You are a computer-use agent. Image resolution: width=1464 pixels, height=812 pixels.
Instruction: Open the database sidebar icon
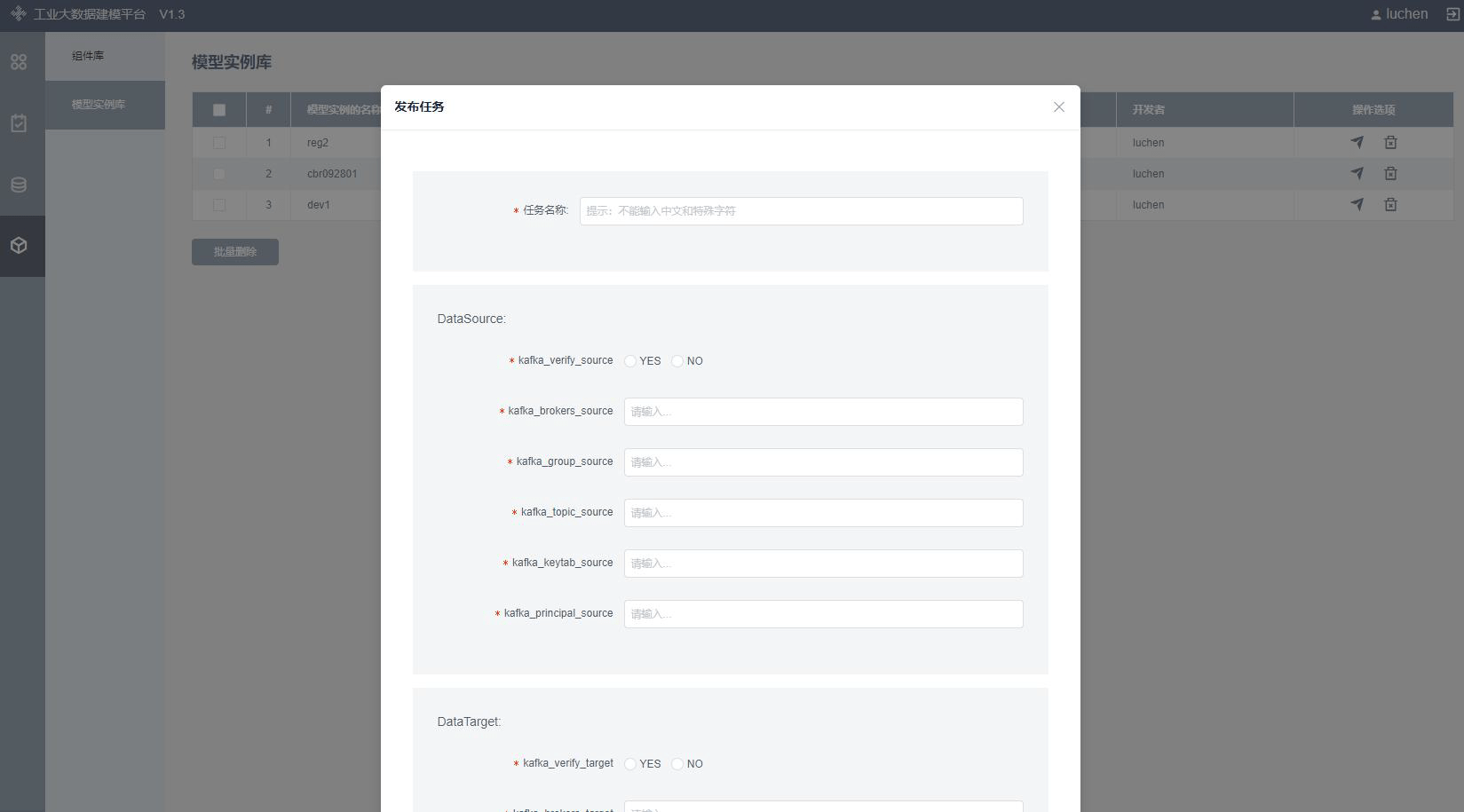(x=19, y=185)
